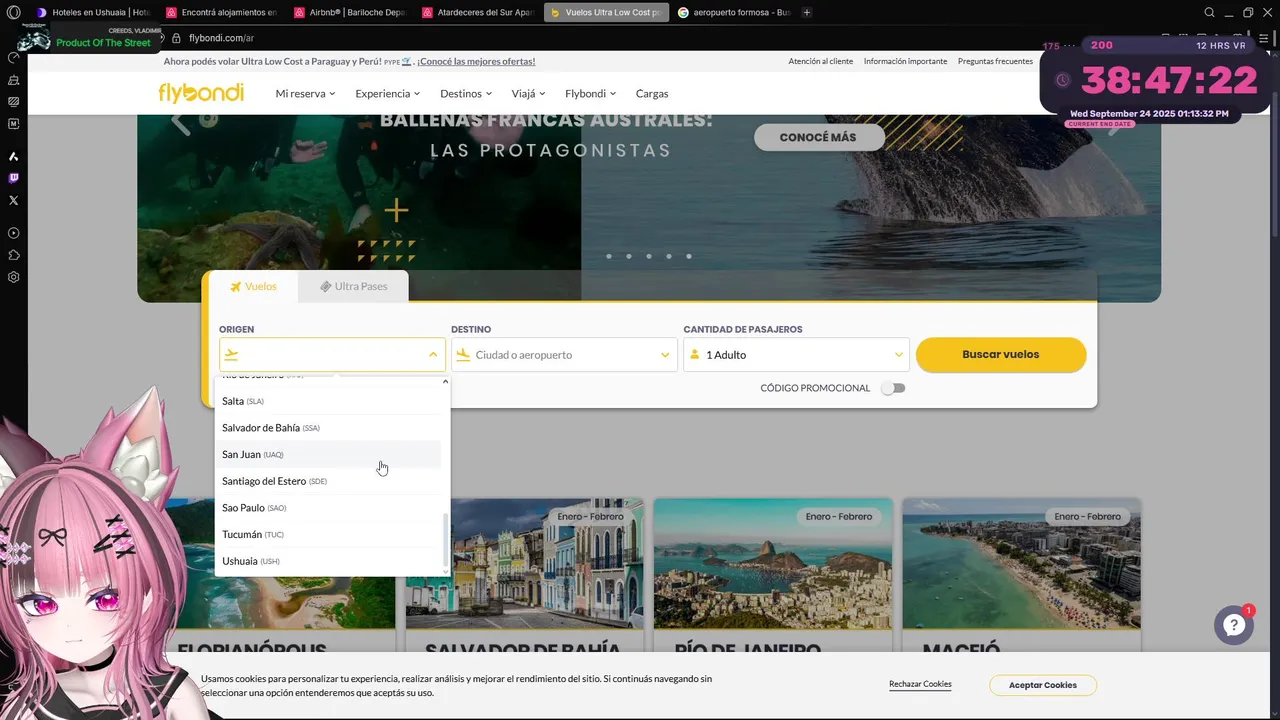Click the flybondi logo
The height and width of the screenshot is (720, 1280).
(201, 93)
